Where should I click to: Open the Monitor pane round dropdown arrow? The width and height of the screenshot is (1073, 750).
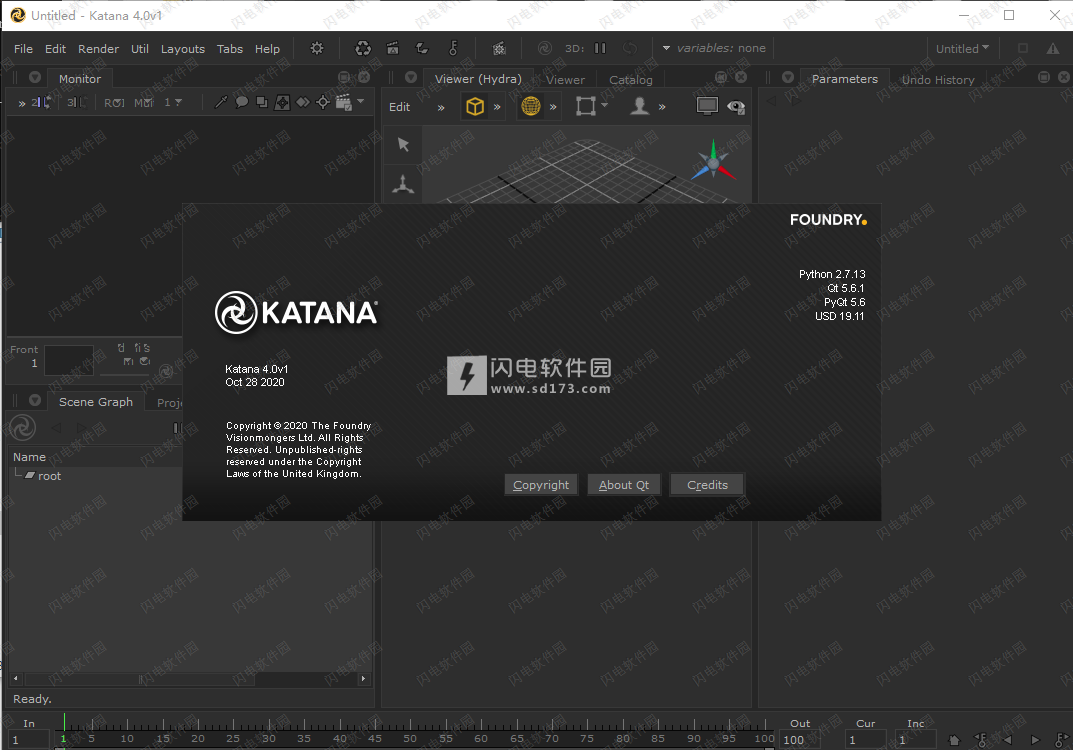click(x=35, y=77)
